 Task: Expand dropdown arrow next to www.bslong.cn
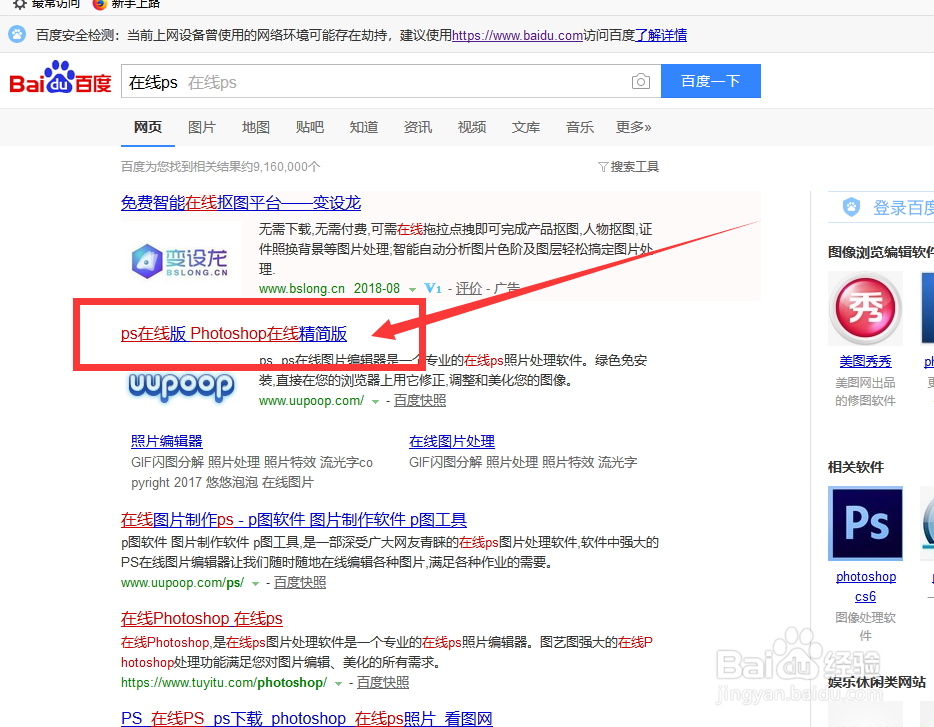pyautogui.click(x=412, y=290)
